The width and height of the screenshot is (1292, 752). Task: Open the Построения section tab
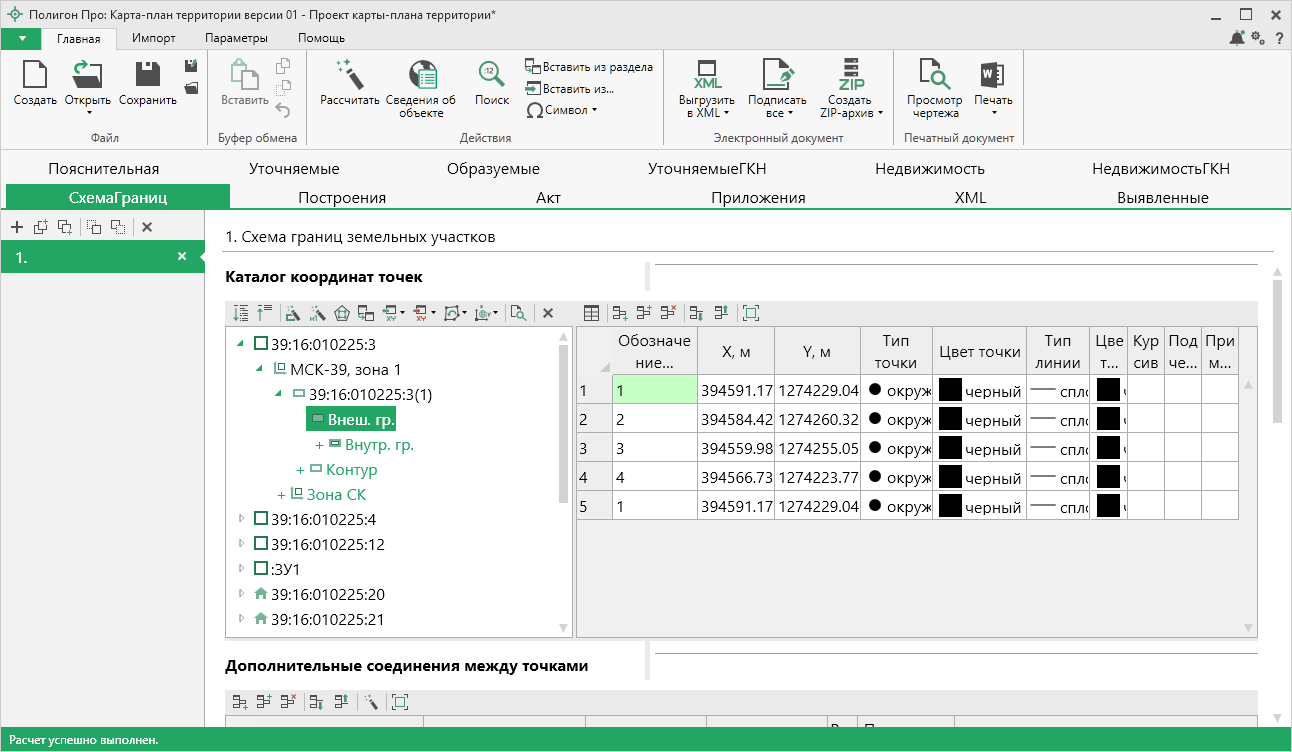pos(342,197)
